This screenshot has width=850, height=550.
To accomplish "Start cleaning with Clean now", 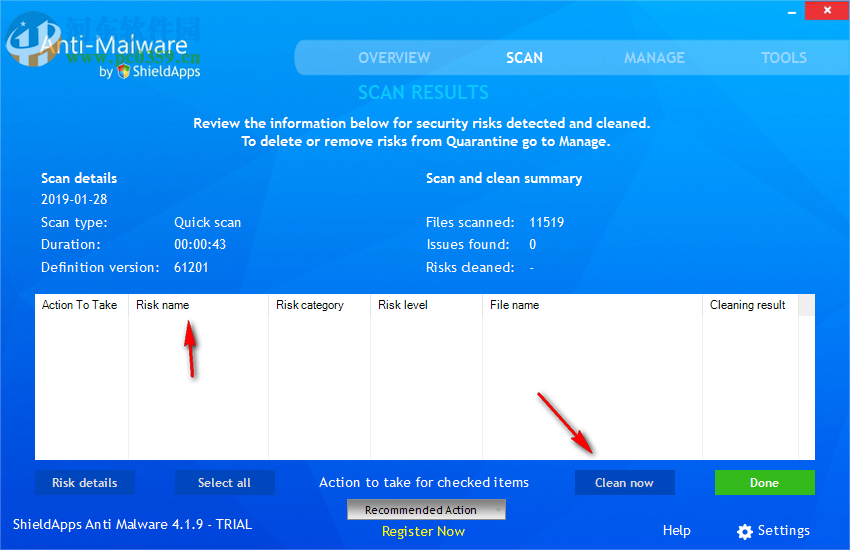I will point(624,482).
